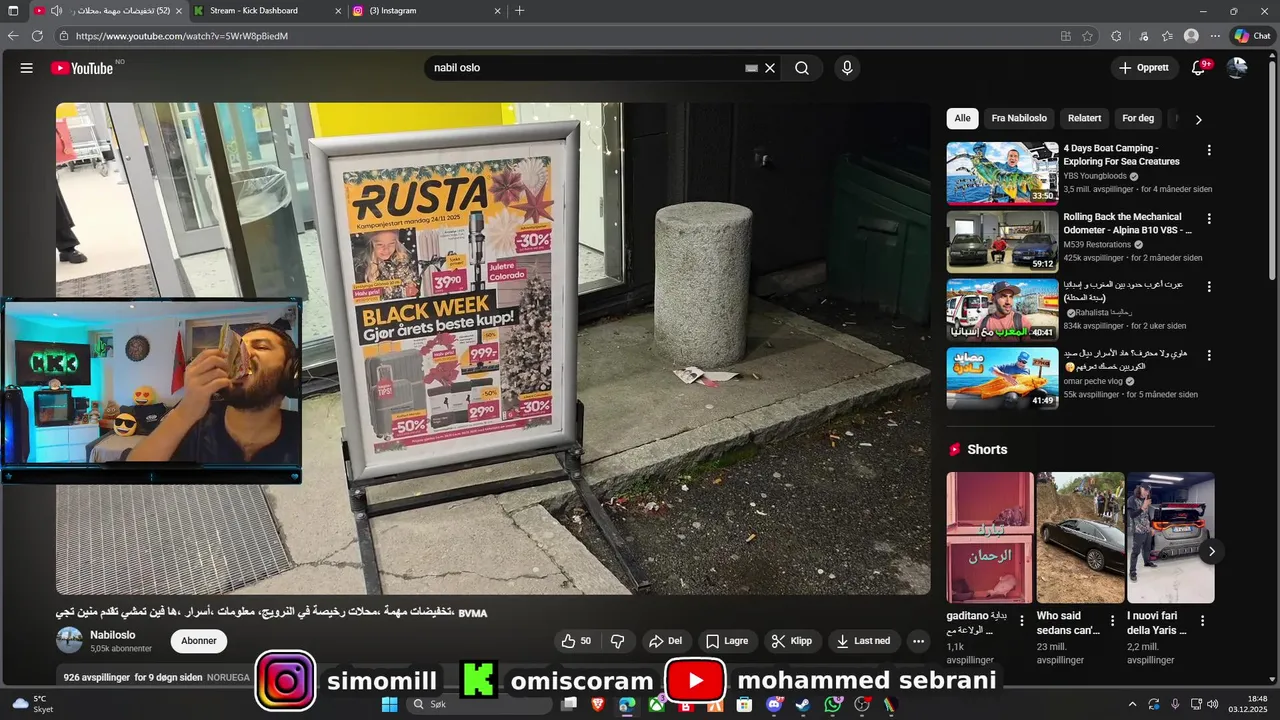Open the Nabiloslo channel avatar
This screenshot has height=720, width=1280.
point(69,640)
